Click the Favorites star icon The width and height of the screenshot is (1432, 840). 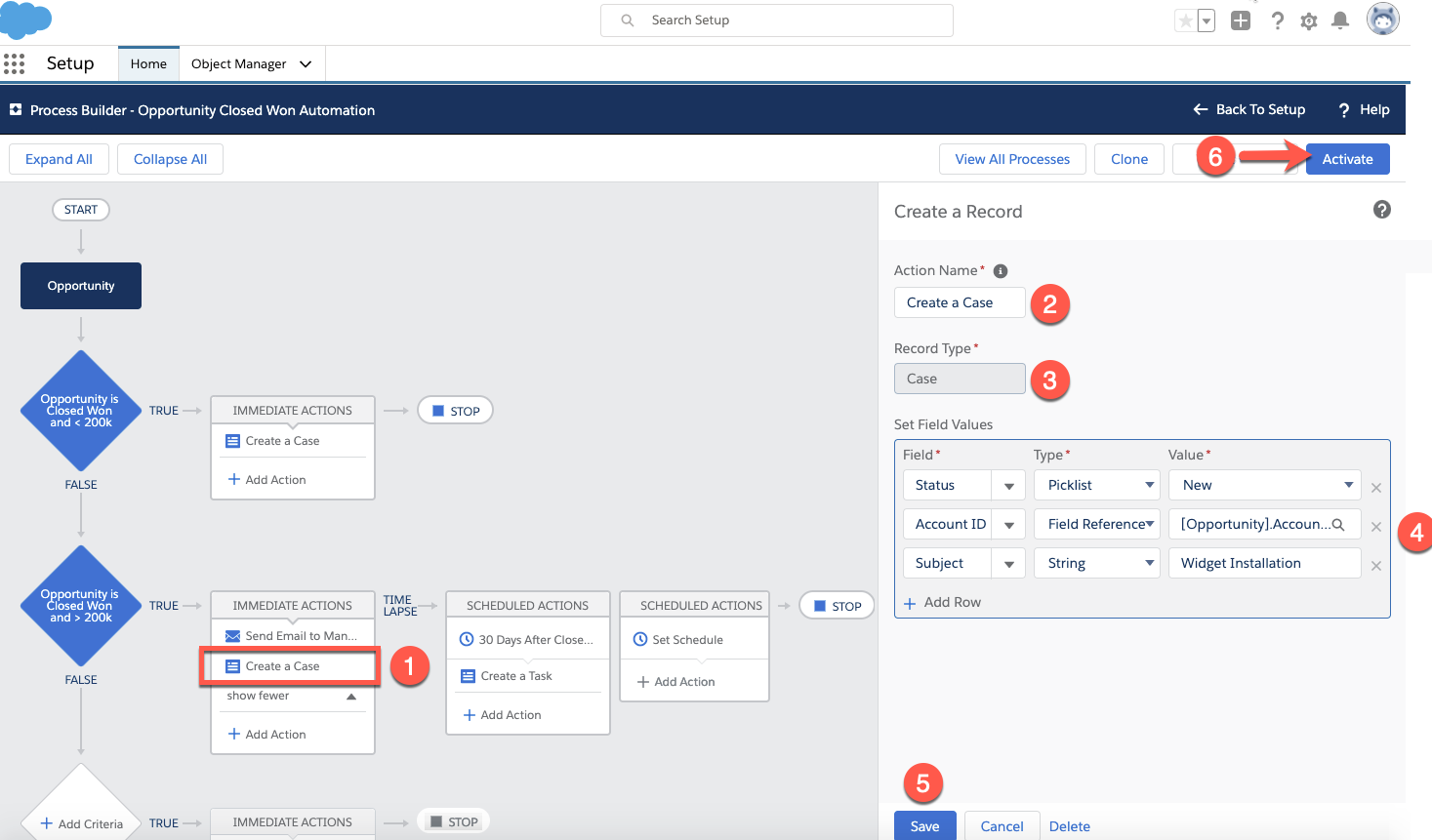(x=1185, y=20)
